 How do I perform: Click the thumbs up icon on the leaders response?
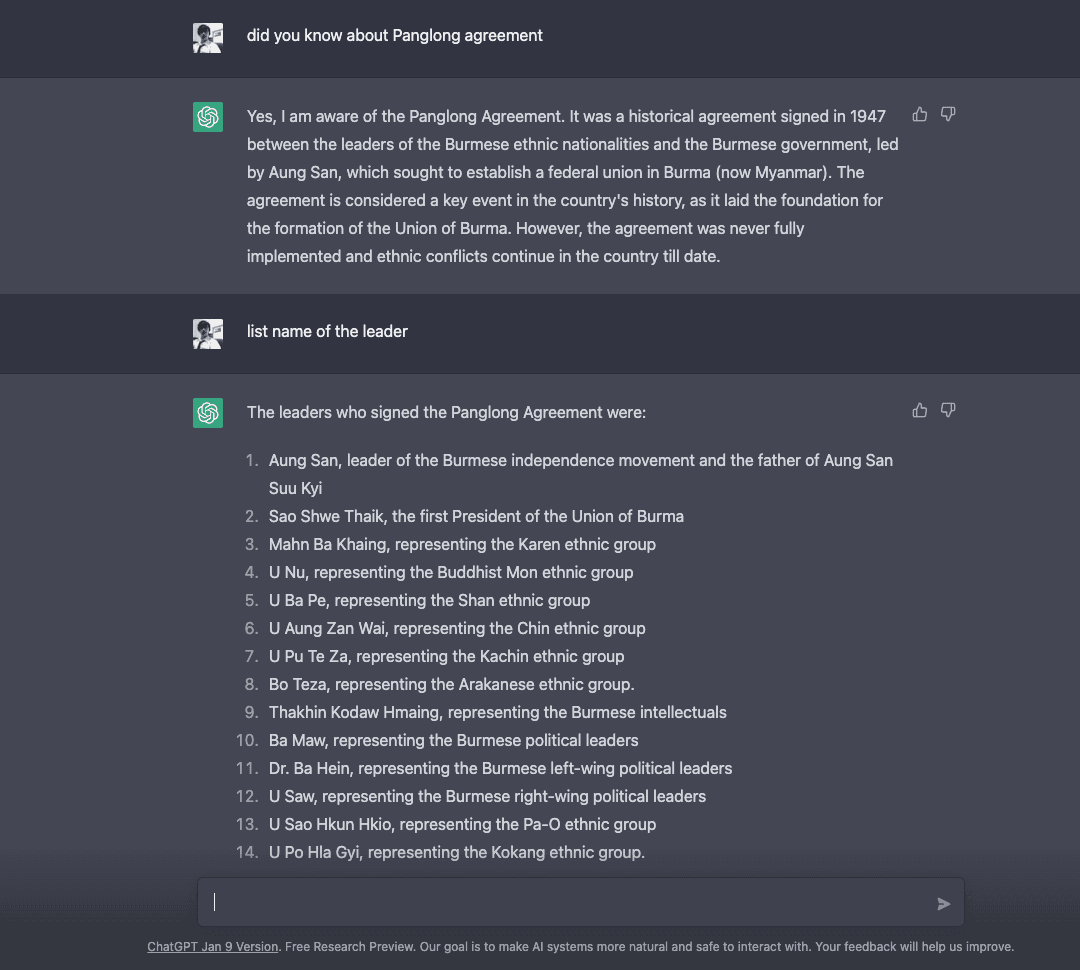click(919, 410)
